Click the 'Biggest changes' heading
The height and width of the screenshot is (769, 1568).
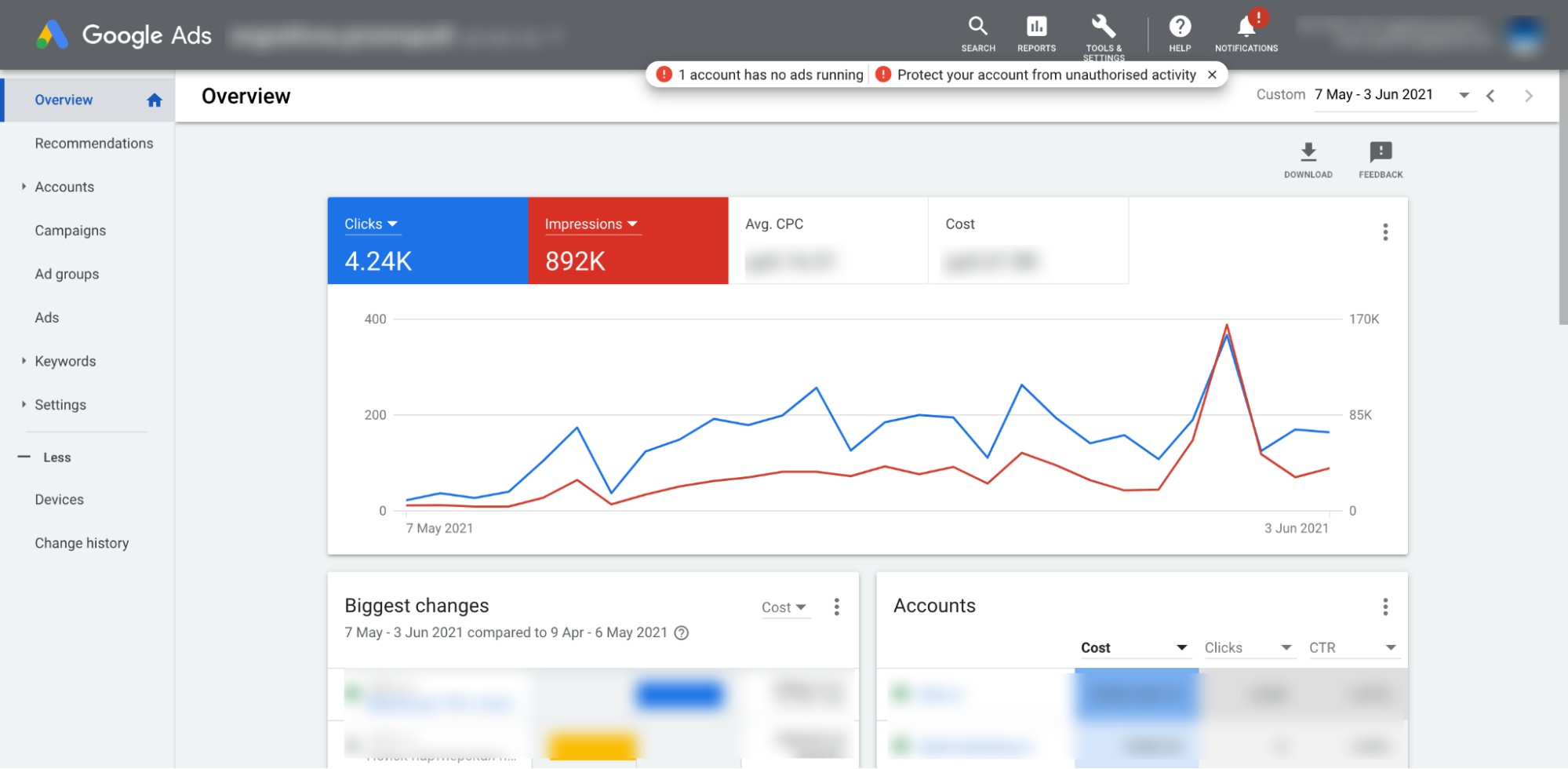(x=417, y=606)
